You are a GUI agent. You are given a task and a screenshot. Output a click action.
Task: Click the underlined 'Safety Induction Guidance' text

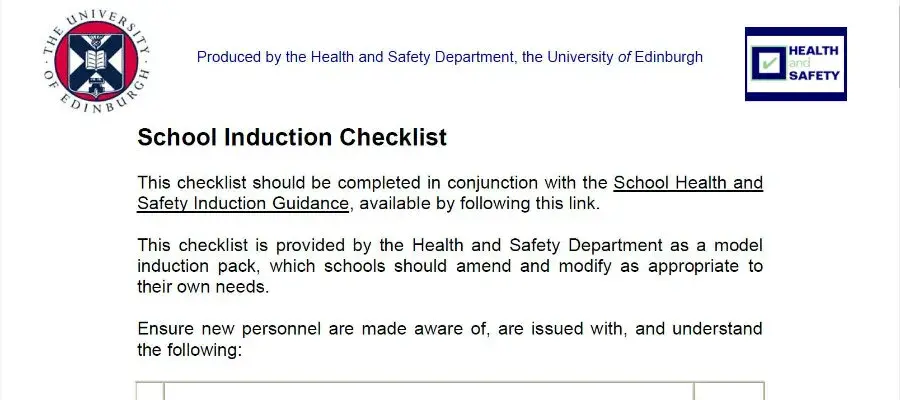(x=243, y=204)
